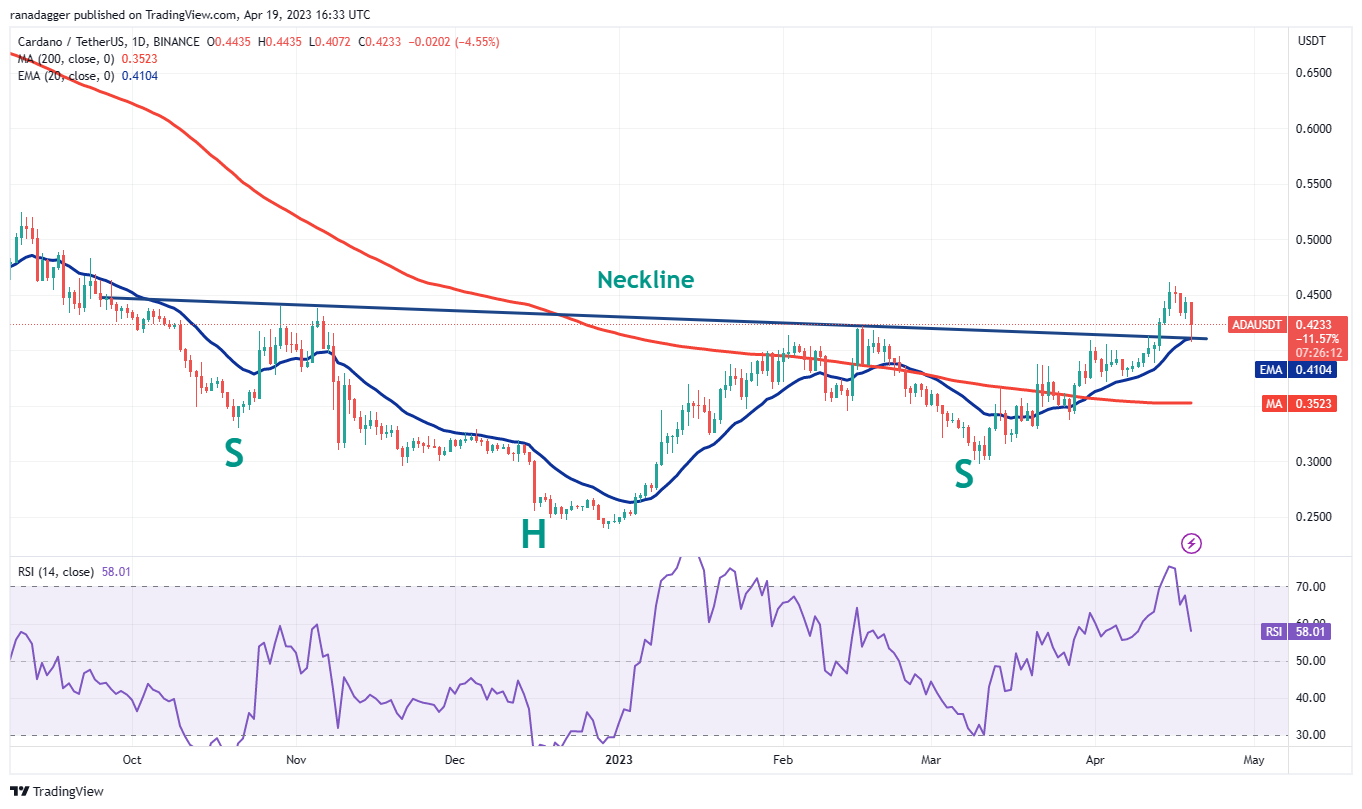Screen dimensions: 1362x809
Task: Click Apr on the time axis
Action: 1095,760
